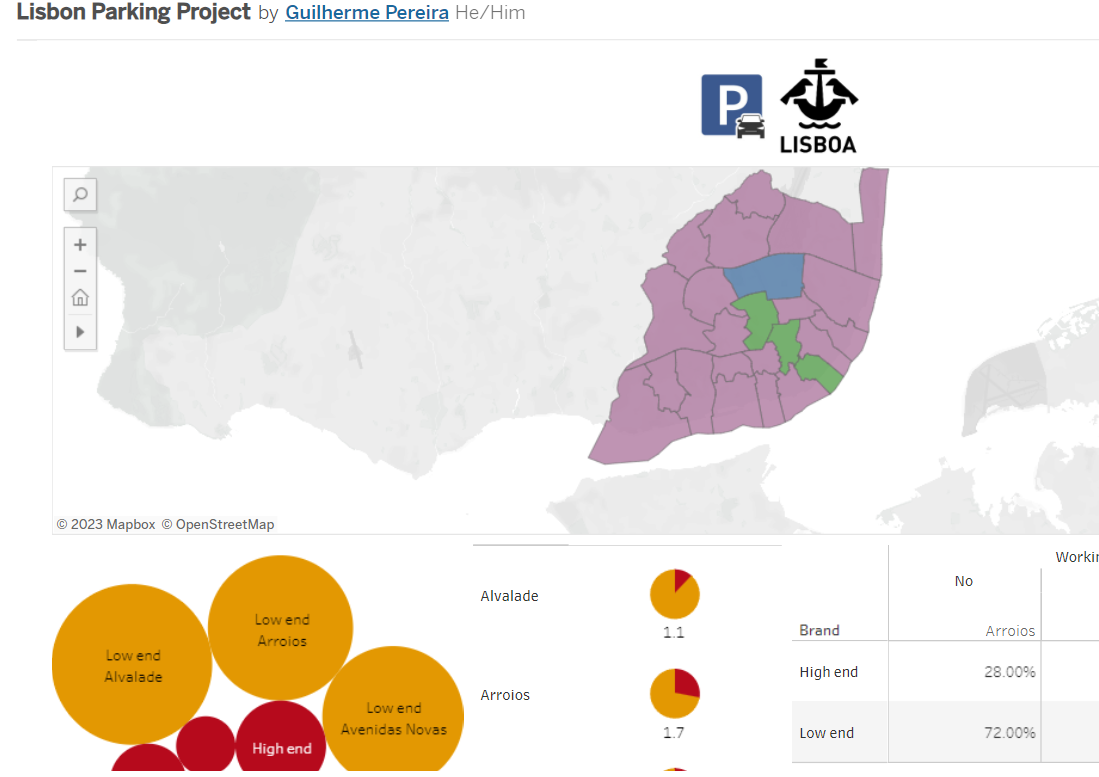Select the Low end Arroios bubble

(281, 628)
